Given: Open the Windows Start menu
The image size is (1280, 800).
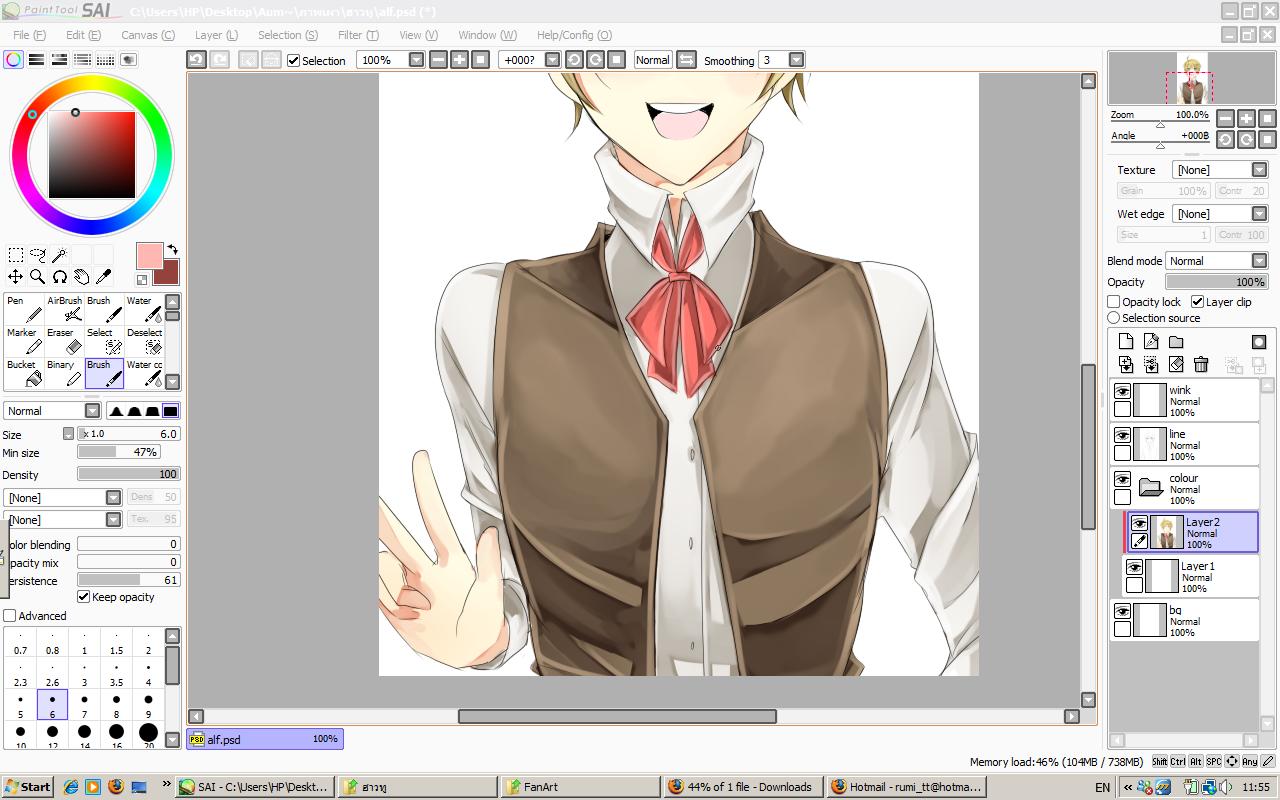Looking at the screenshot, I should (x=27, y=787).
